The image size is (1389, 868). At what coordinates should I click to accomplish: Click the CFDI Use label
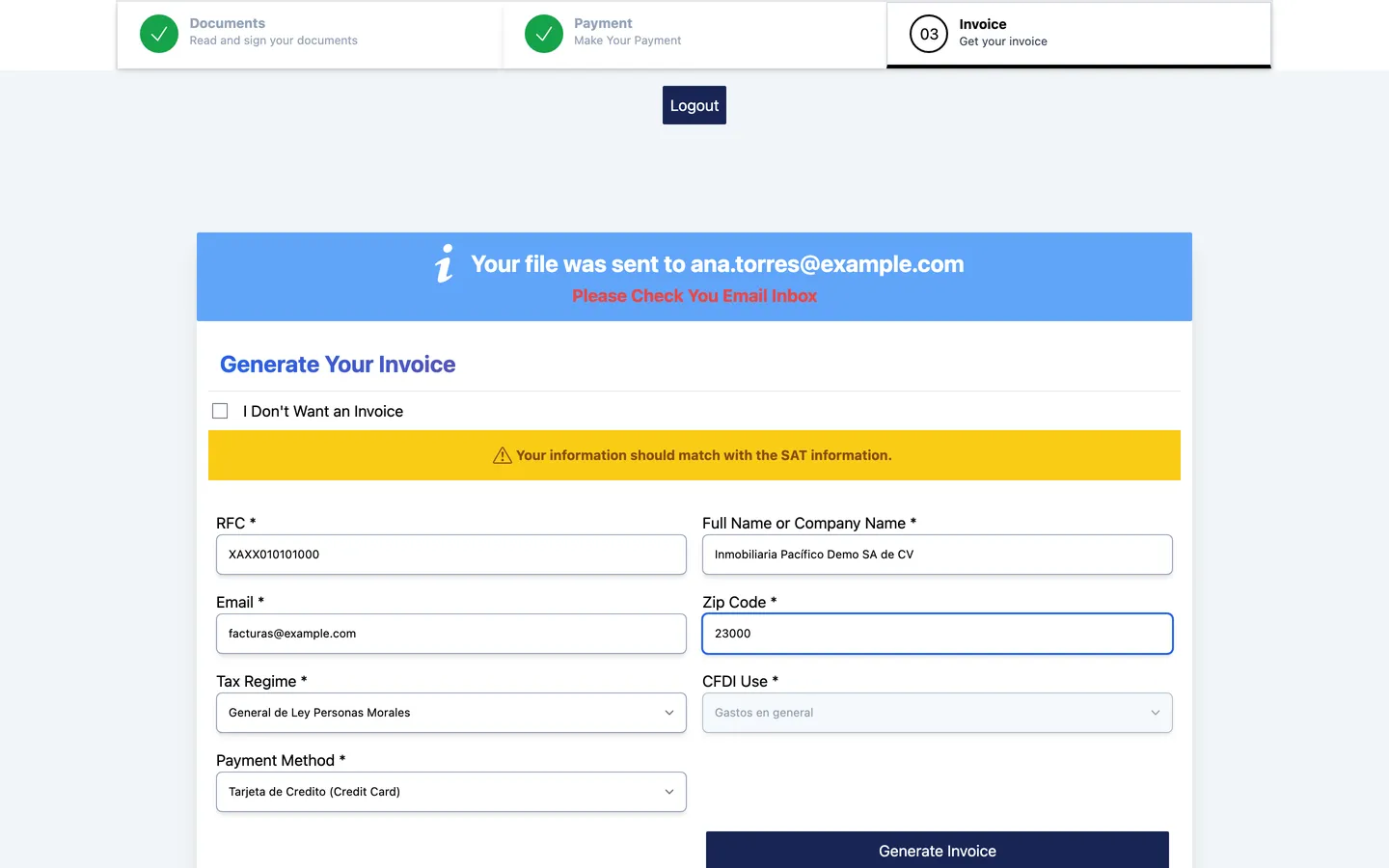point(740,681)
